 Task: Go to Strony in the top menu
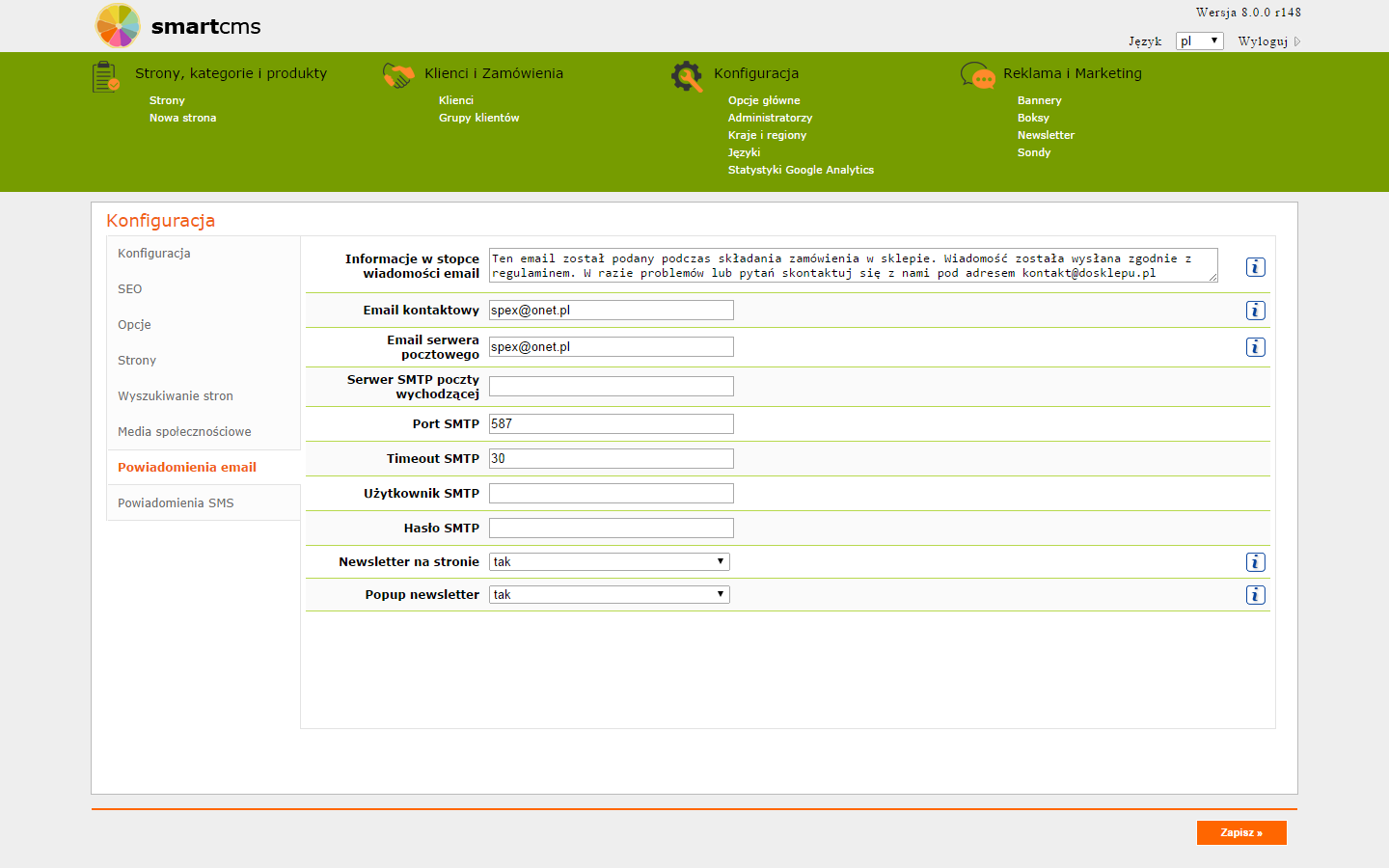(x=167, y=100)
